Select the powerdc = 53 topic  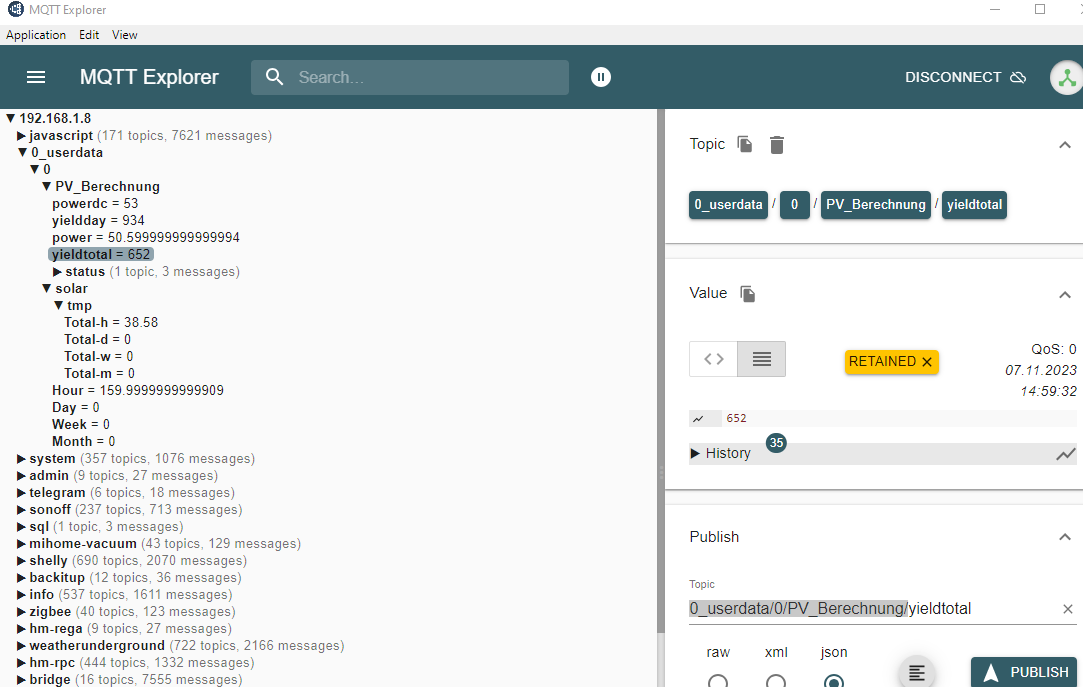coord(95,204)
